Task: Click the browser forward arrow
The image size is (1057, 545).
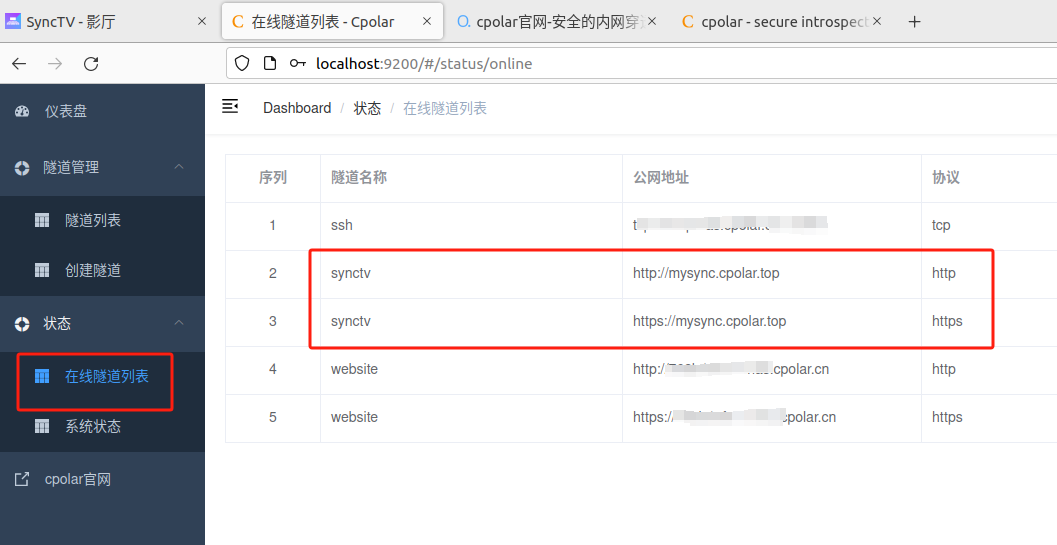Action: coord(55,63)
